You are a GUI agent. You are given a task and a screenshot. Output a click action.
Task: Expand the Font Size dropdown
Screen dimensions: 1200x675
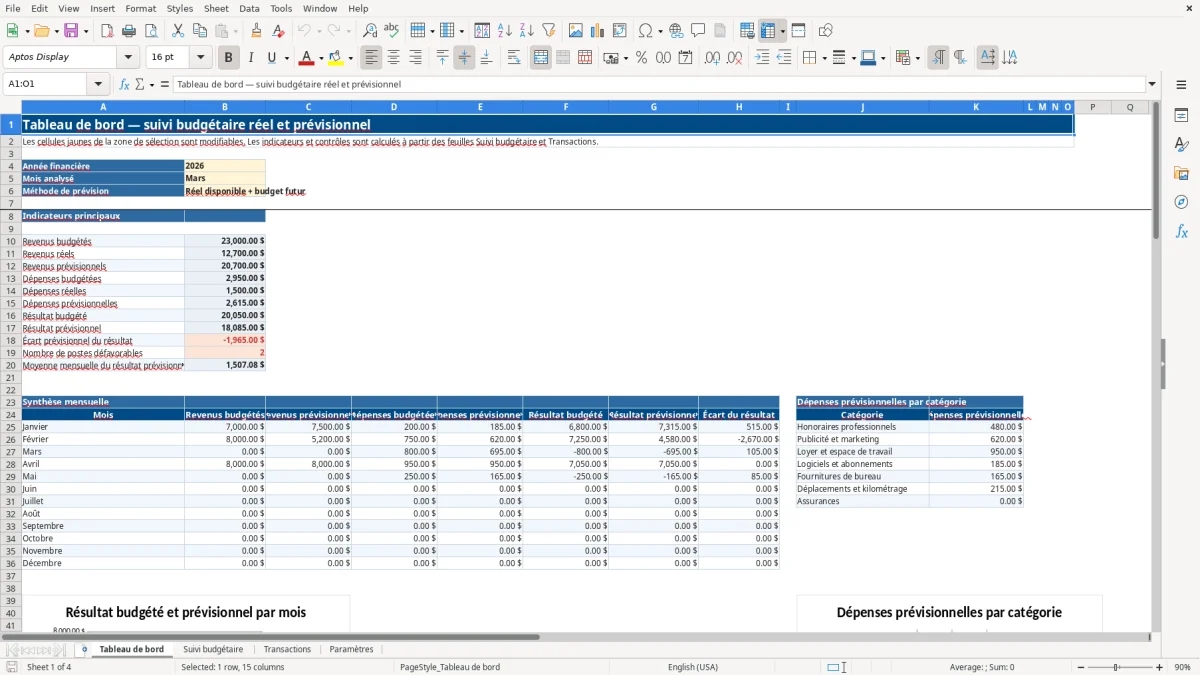coord(200,58)
